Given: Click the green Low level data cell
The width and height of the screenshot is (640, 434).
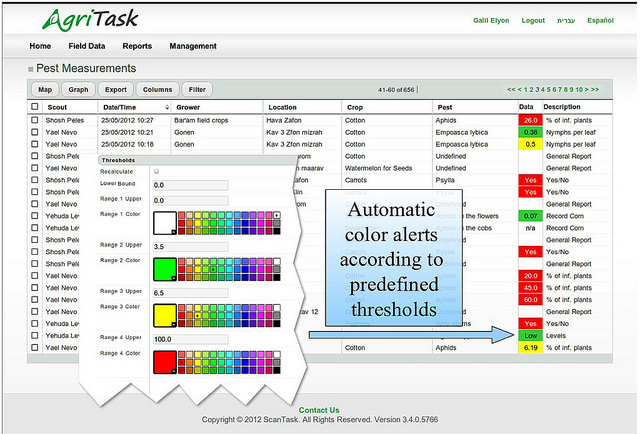Looking at the screenshot, I should click(530, 335).
